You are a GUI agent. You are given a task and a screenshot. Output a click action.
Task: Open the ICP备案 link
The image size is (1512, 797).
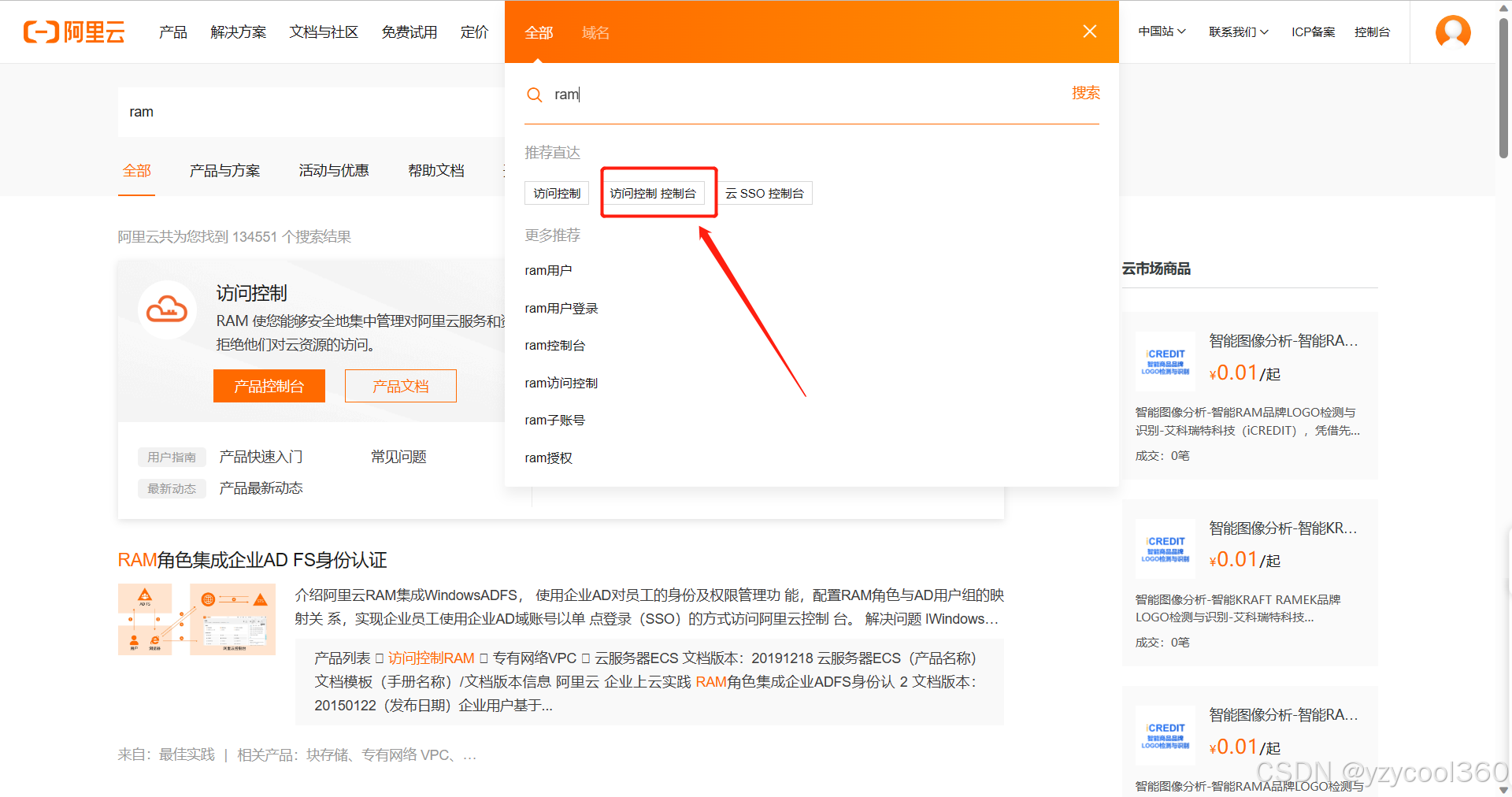click(x=1313, y=32)
